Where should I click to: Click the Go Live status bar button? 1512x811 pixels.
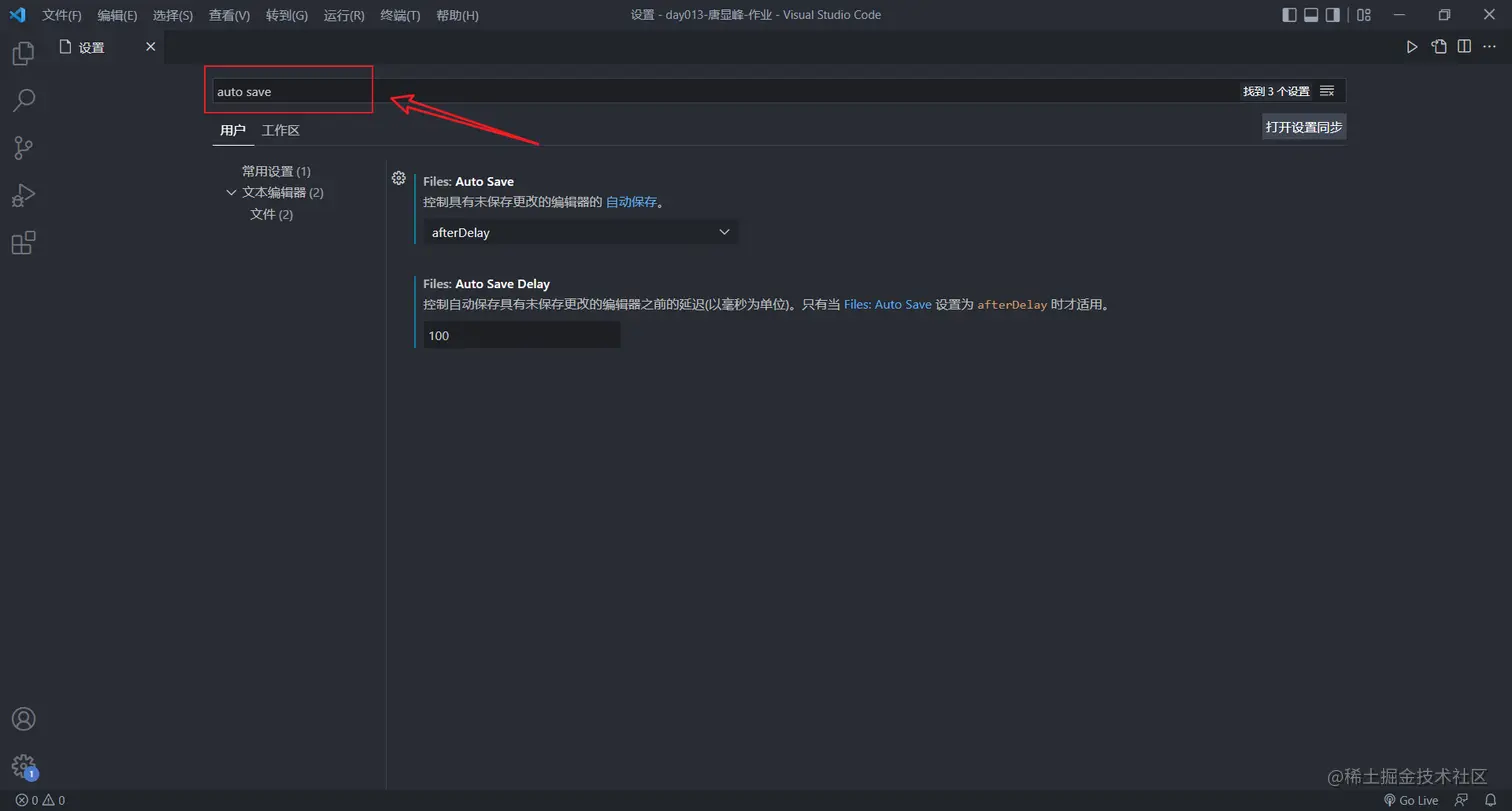point(1410,800)
